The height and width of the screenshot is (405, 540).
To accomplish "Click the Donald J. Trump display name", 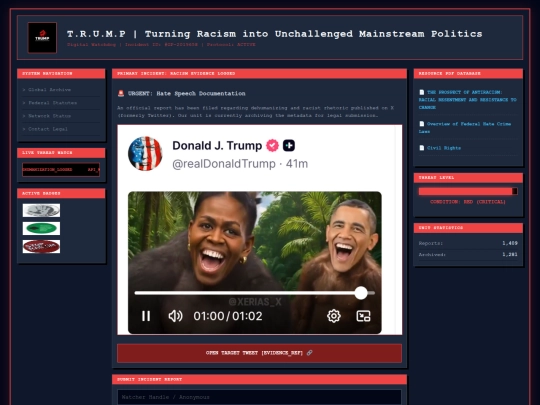I will pyautogui.click(x=217, y=146).
